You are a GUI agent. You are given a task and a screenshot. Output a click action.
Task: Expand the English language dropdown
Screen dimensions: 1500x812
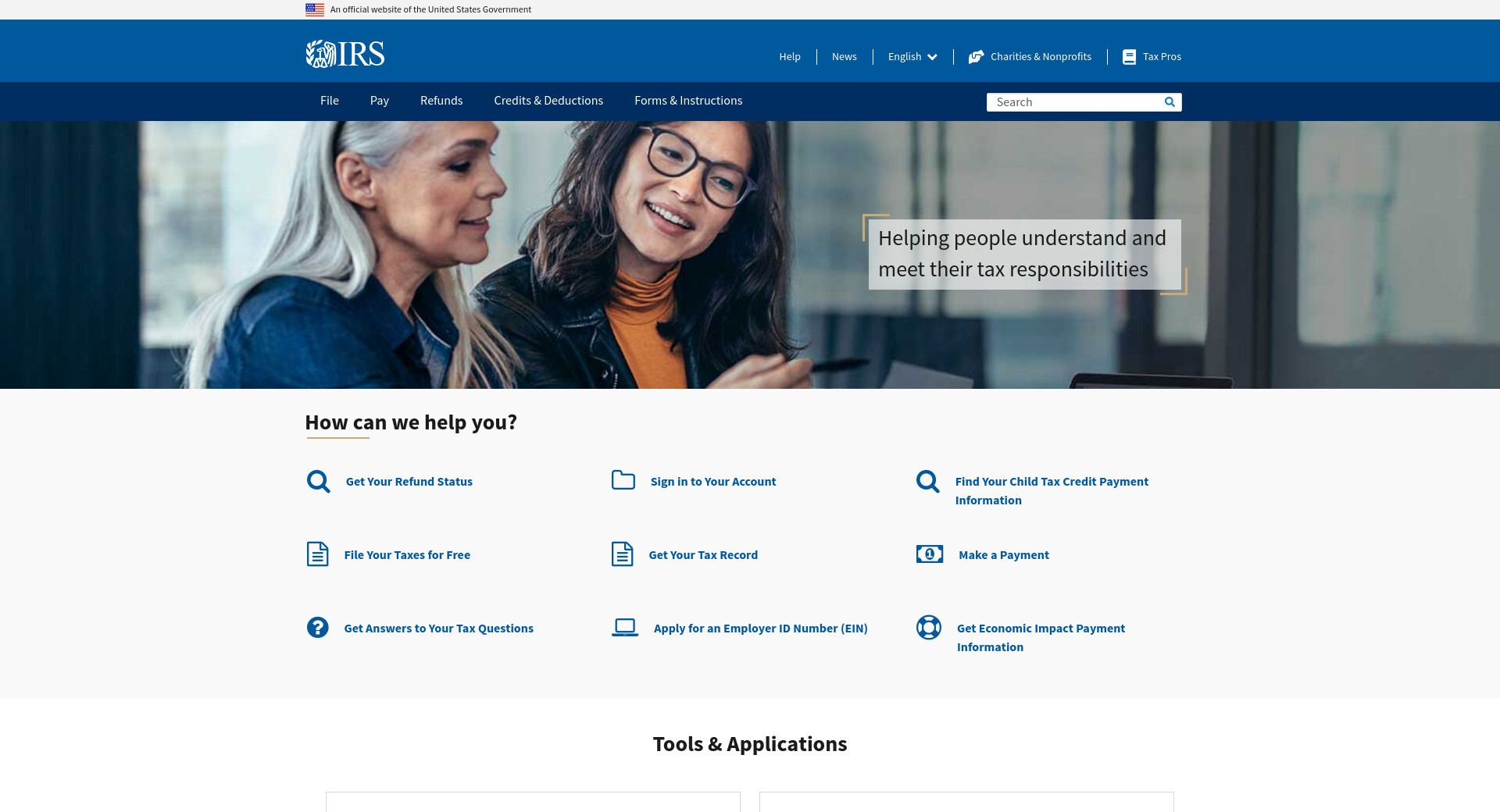[912, 57]
